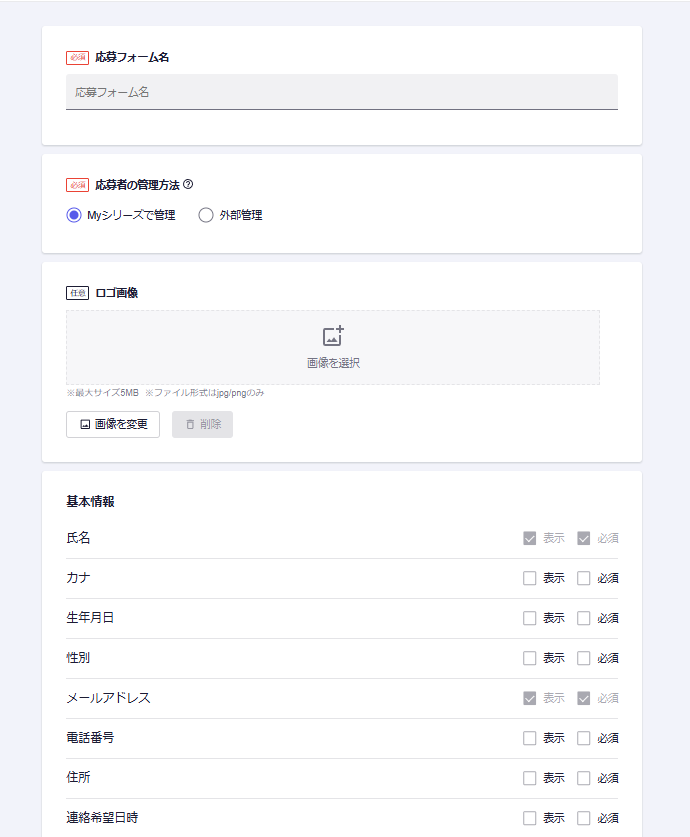Type in the 応募フォーム名 input field
This screenshot has width=690, height=837.
point(341,92)
